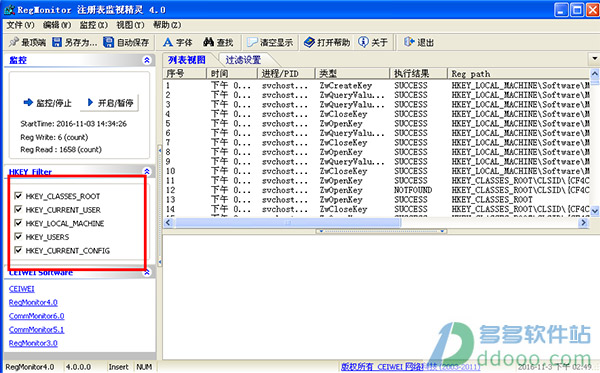Click the 版权所有 CEIWEI status bar link

[411, 366]
